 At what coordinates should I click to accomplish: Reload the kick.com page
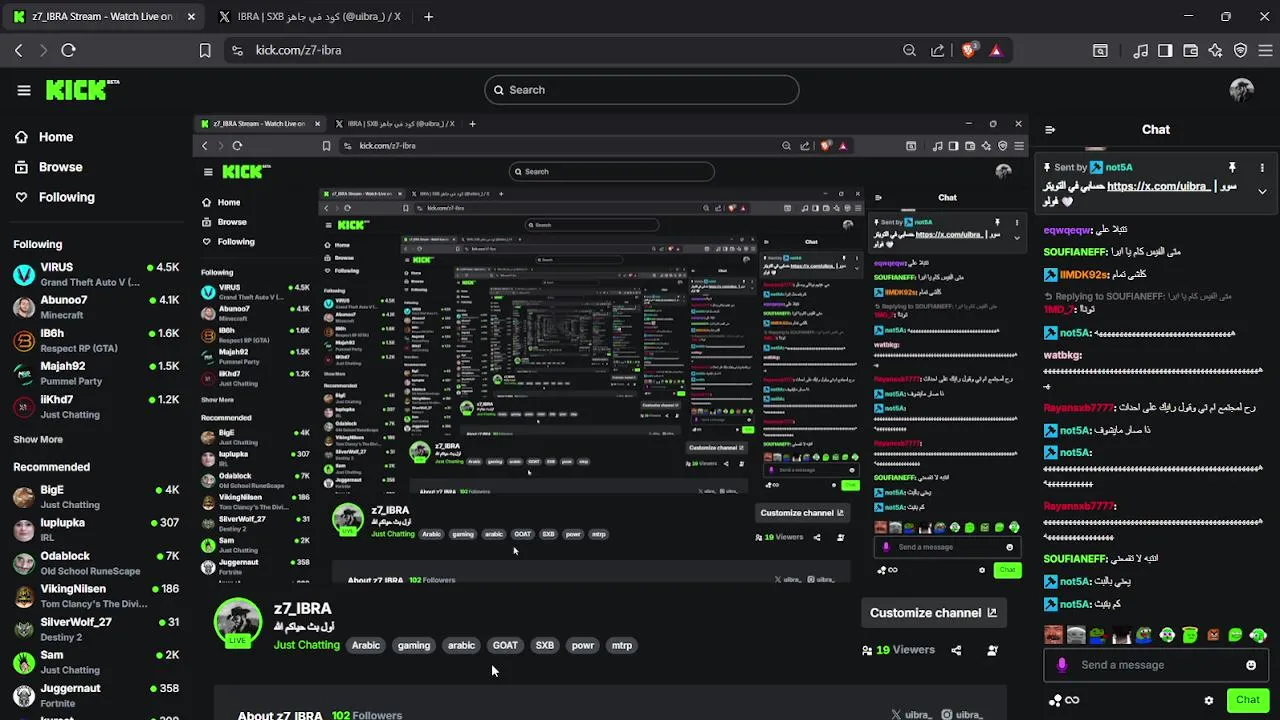[68, 50]
